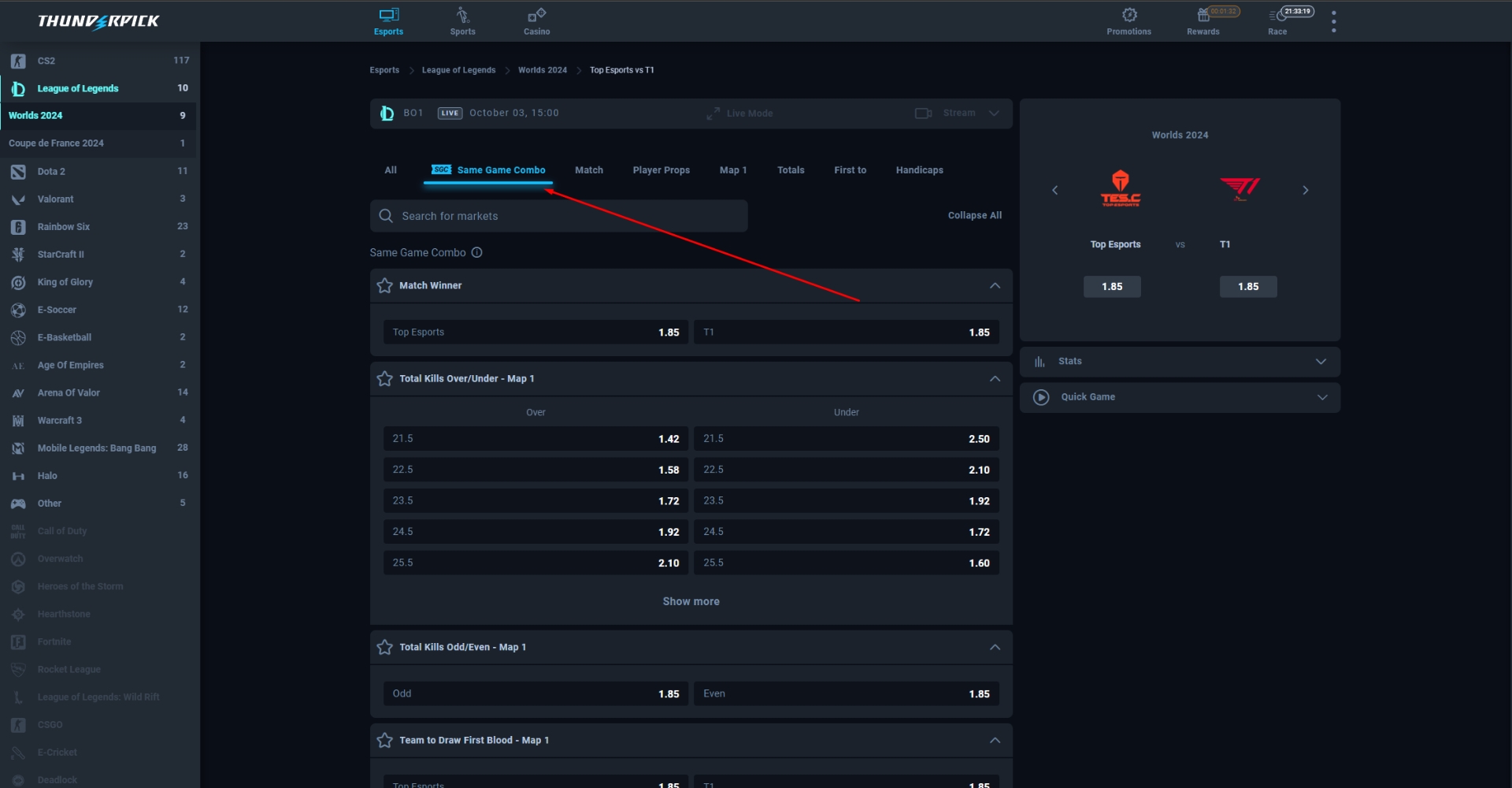Select StarCraft II in the sidebar
This screenshot has height=788, width=1512.
(98, 255)
